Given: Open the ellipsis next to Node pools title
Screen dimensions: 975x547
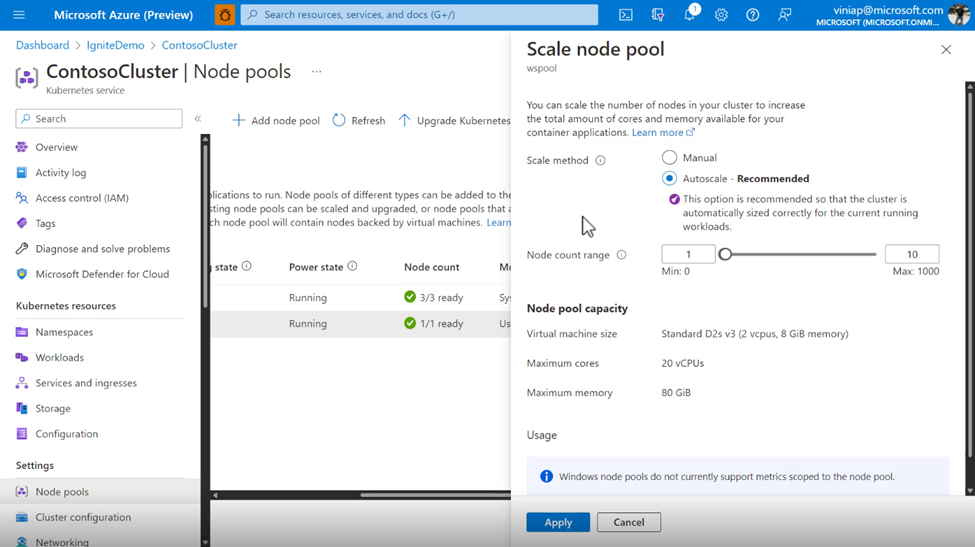Looking at the screenshot, I should (317, 71).
